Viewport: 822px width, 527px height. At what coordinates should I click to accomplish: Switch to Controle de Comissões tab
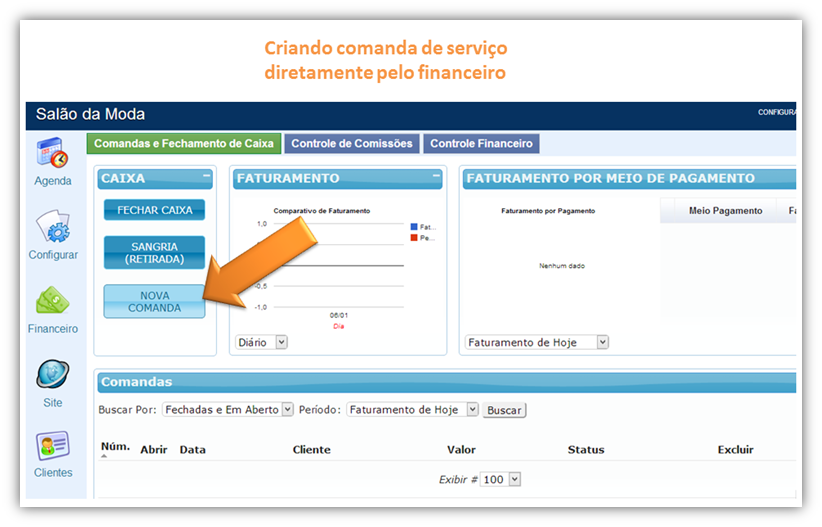click(x=351, y=144)
